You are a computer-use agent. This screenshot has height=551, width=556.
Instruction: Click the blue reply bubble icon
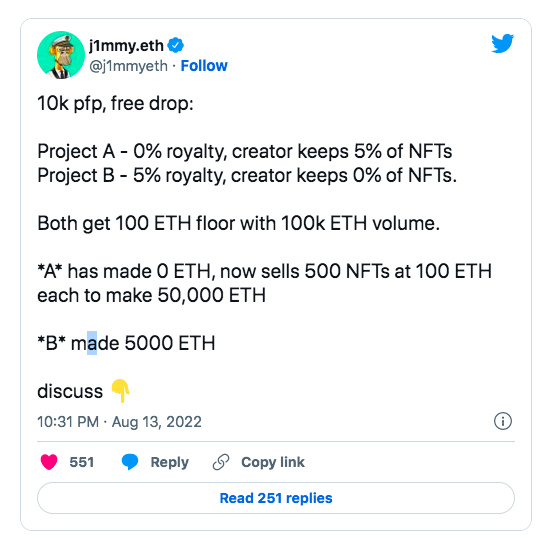[x=130, y=462]
